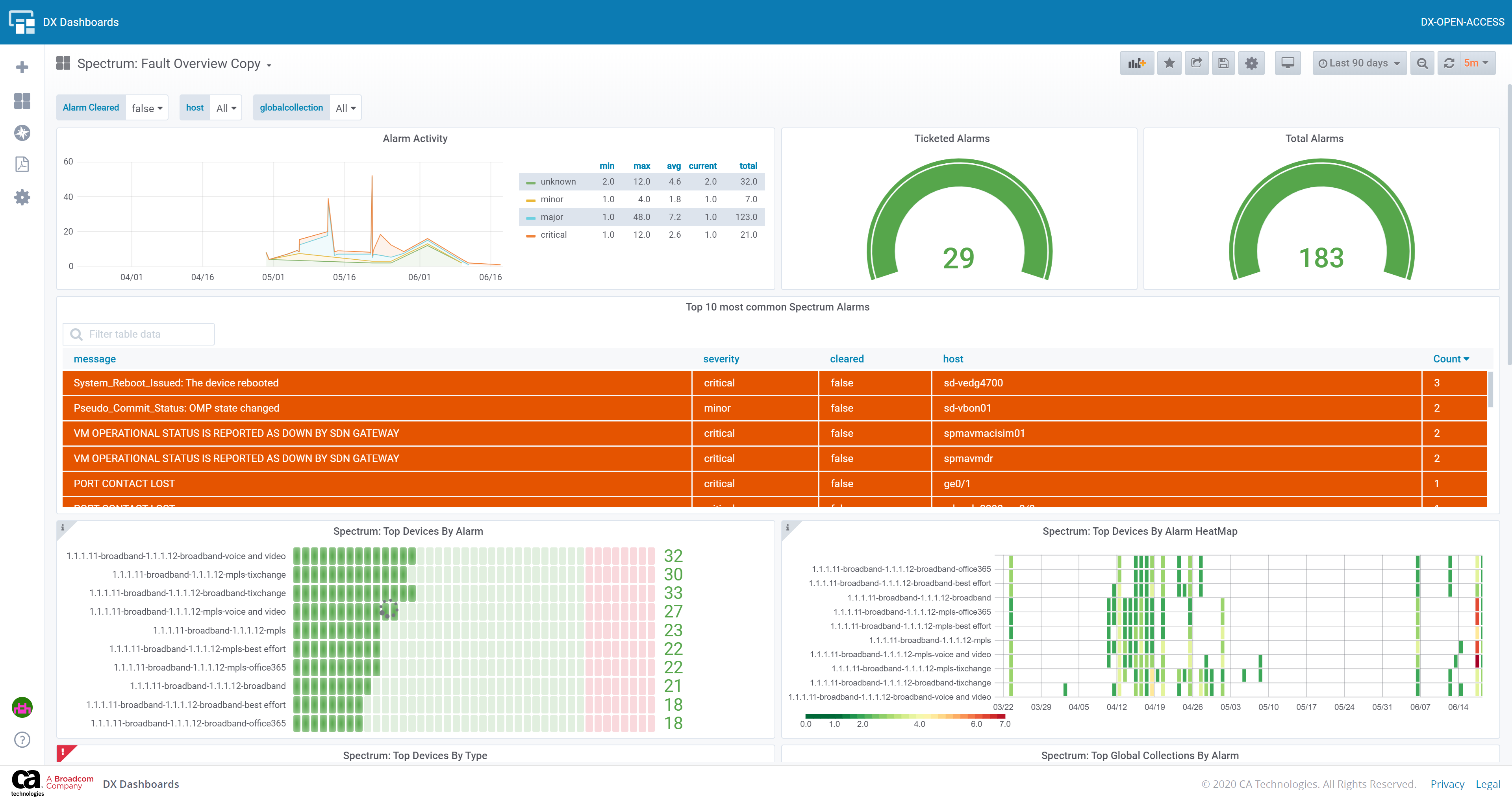Open the Explore compass icon in sidebar
The width and height of the screenshot is (1512, 802).
(x=22, y=133)
